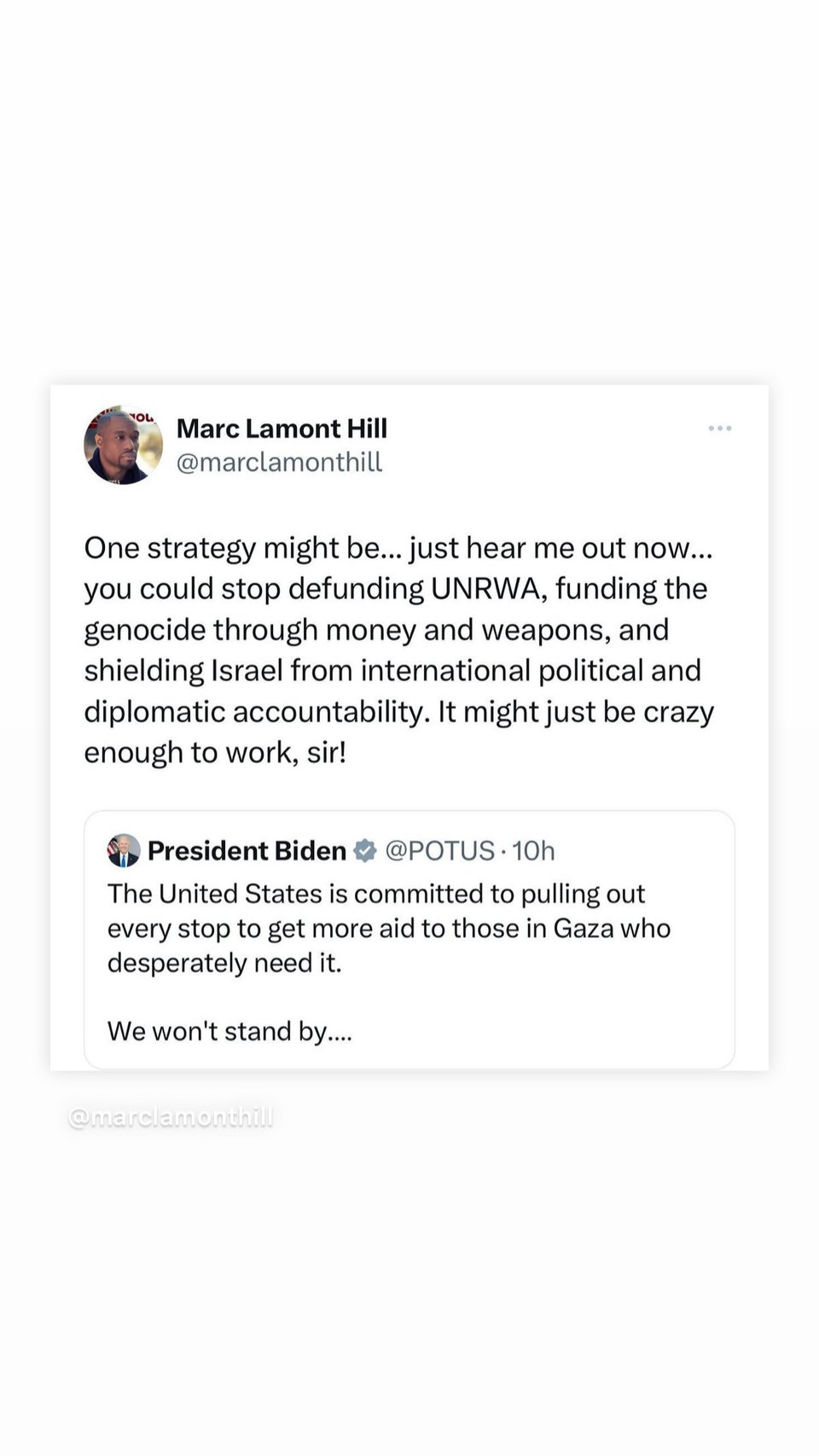The height and width of the screenshot is (1456, 819).
Task: Click the phrase "enough to work, sir!"
Action: pyautogui.click(x=215, y=753)
